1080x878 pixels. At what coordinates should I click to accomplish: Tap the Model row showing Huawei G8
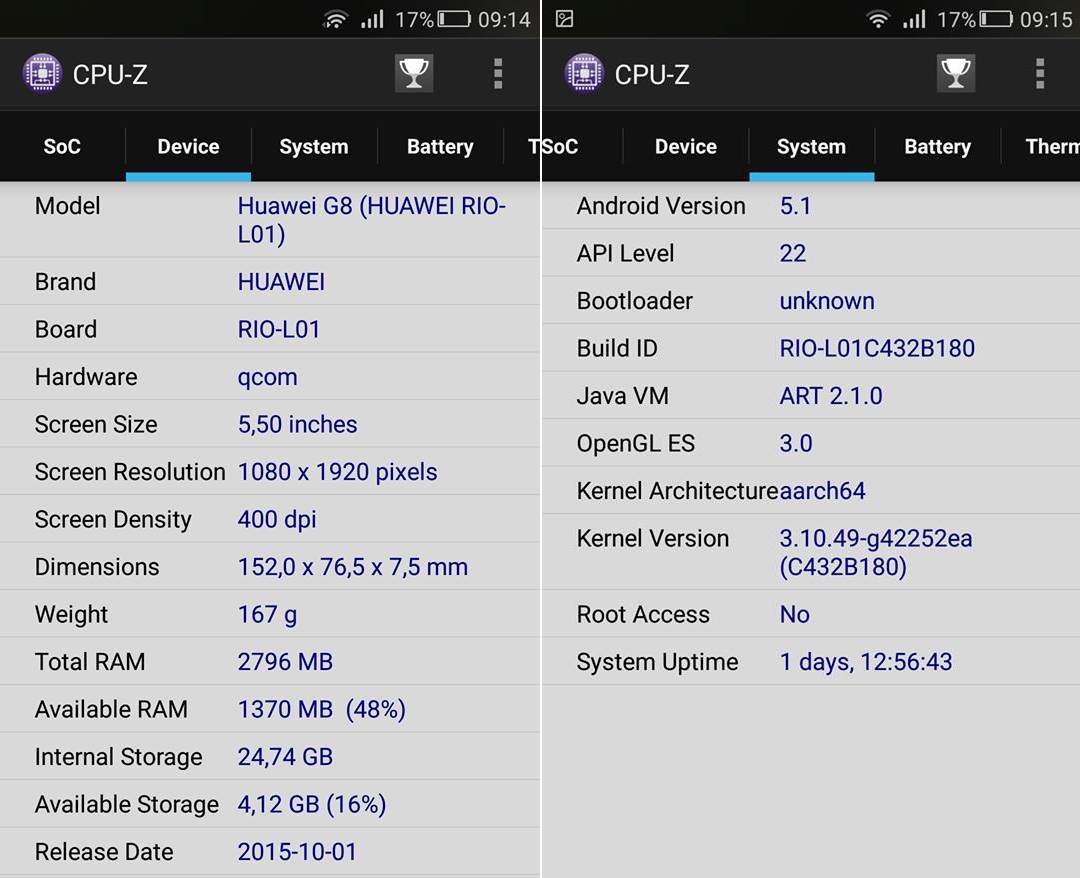270,220
